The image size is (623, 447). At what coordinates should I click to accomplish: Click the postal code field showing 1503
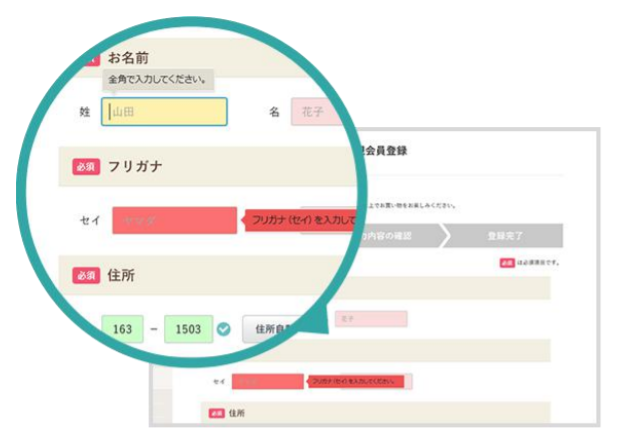point(189,328)
